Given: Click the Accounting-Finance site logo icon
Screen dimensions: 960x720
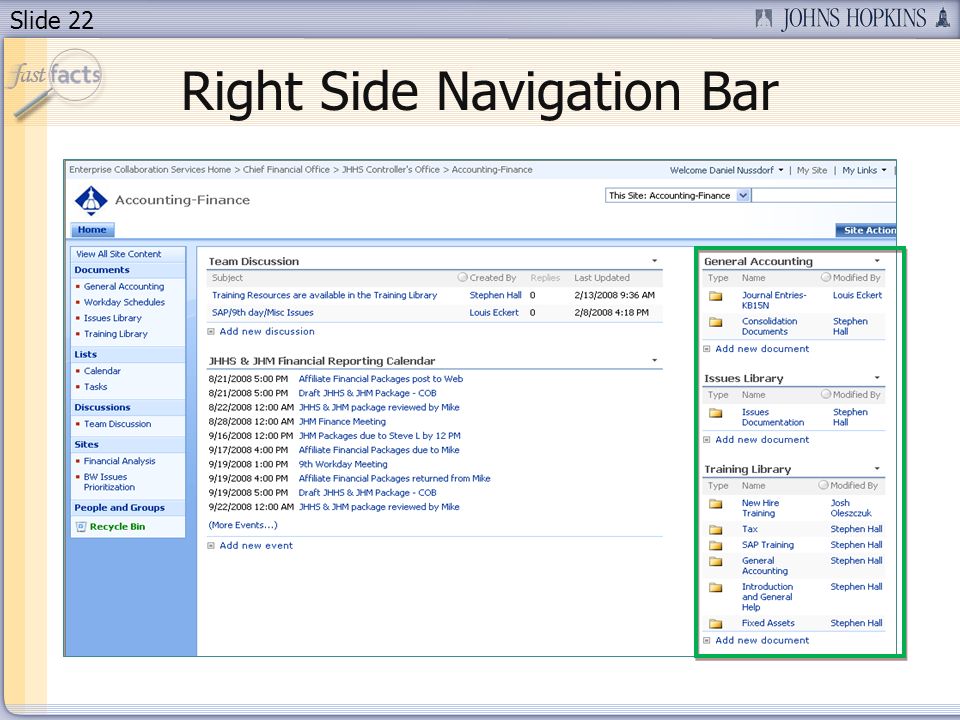Looking at the screenshot, I should click(91, 200).
